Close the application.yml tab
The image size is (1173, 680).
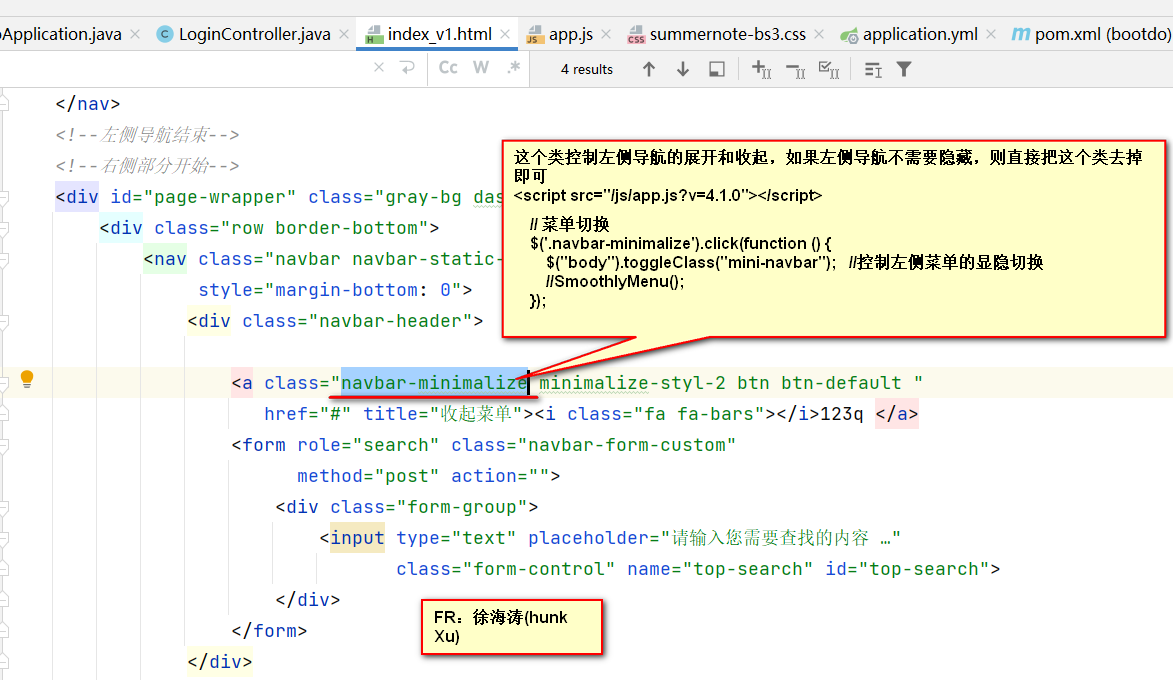(x=990, y=34)
